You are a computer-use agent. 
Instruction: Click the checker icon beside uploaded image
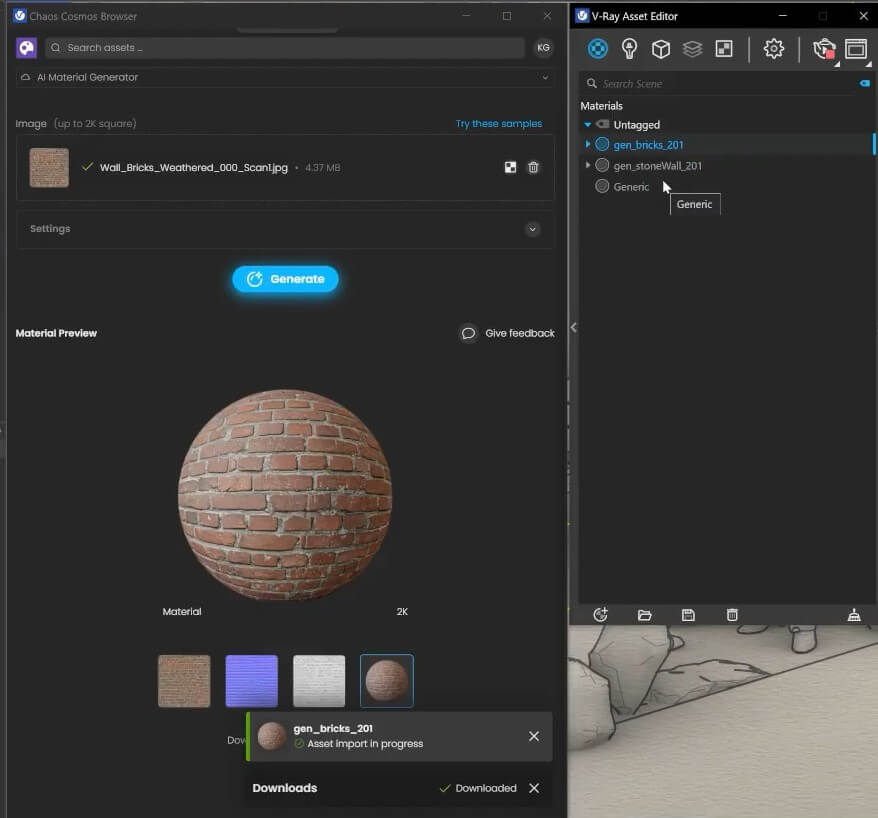(510, 167)
